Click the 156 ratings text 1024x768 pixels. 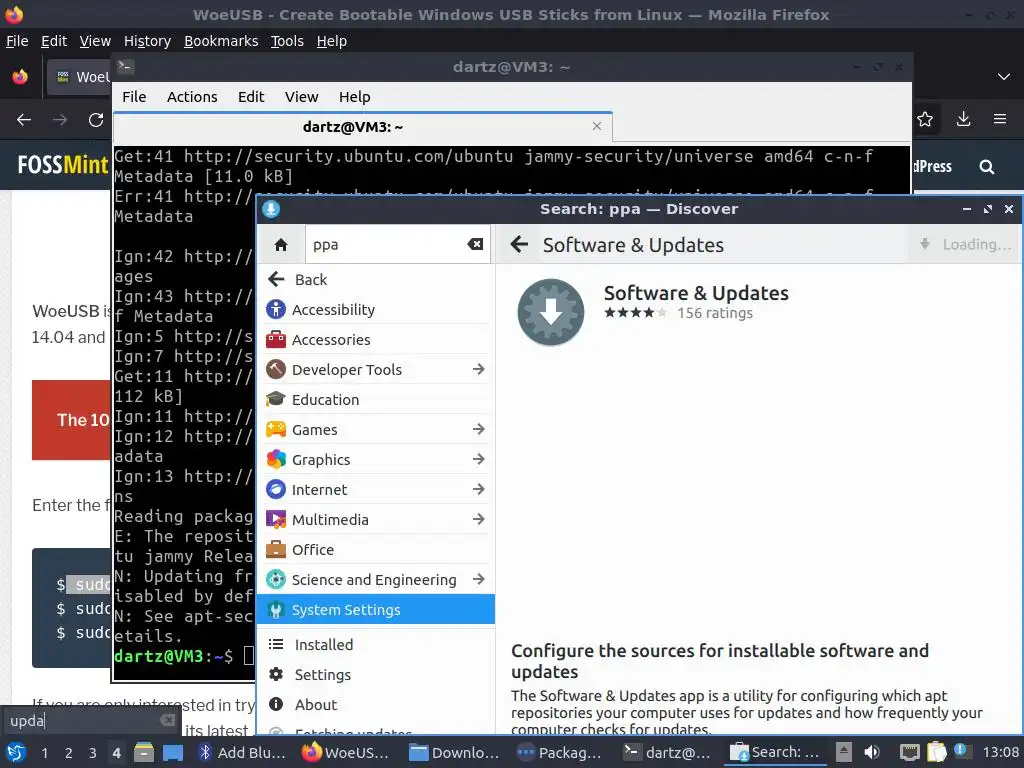pyautogui.click(x=714, y=313)
